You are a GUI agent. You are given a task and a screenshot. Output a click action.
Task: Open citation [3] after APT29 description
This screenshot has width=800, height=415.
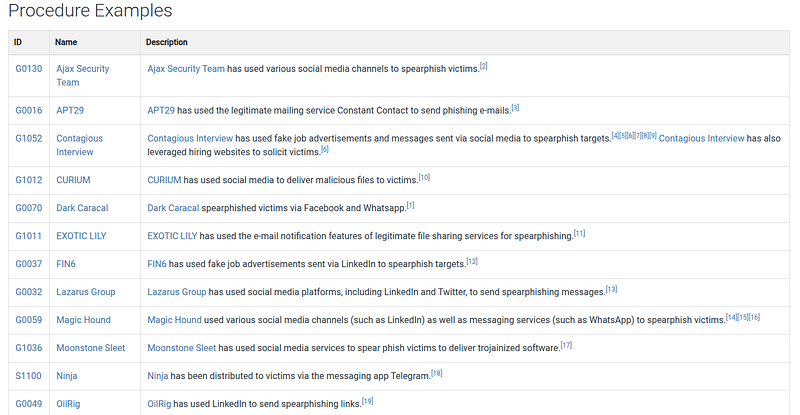tap(515, 108)
